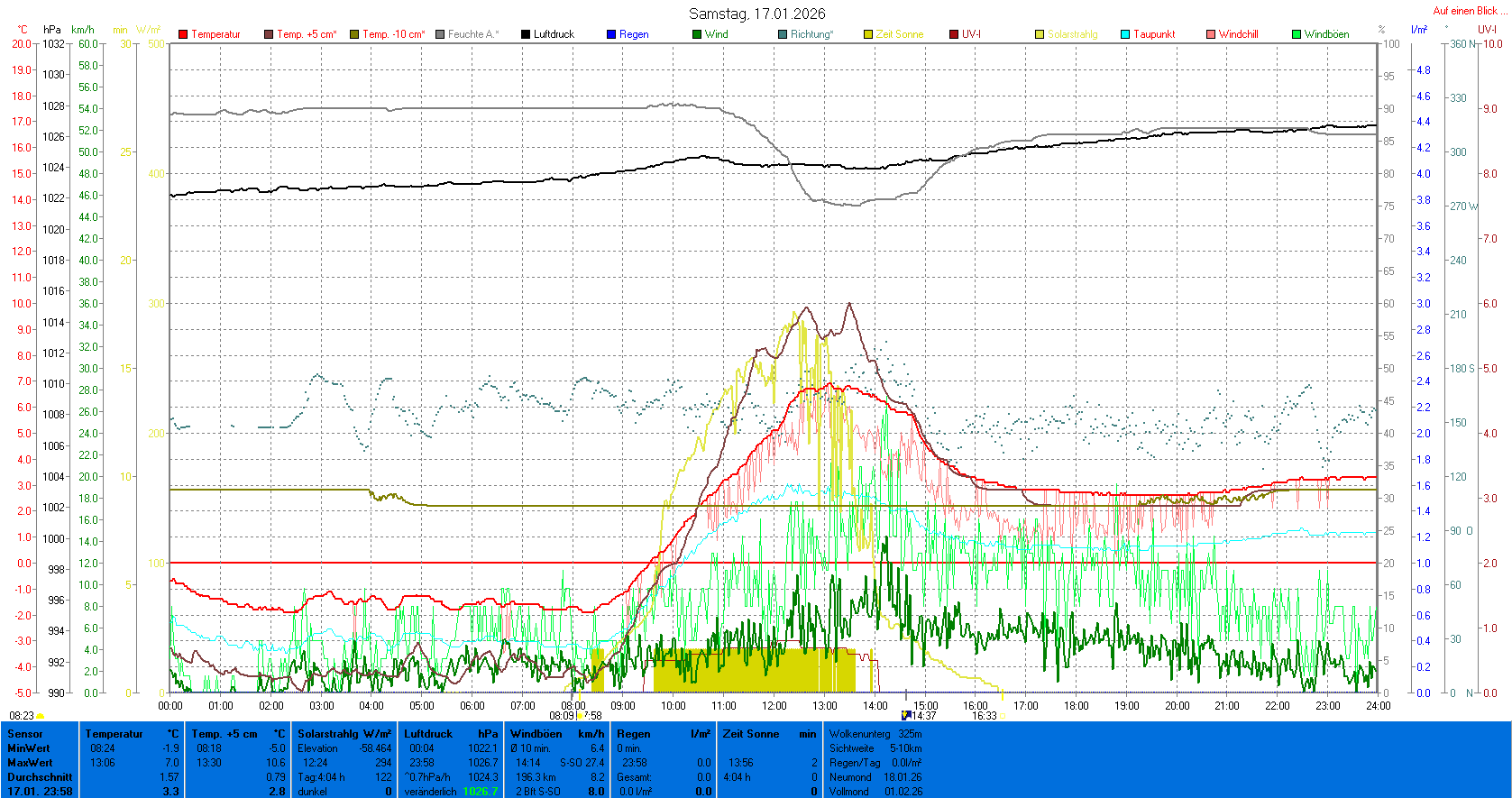Click the black Luftdruck legend square
This screenshot has width=1512, height=798.
pyautogui.click(x=526, y=34)
